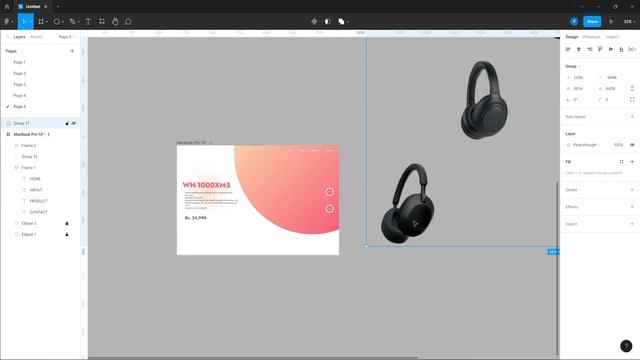Open the Group type dropdown
Viewport: 640px width, 360px height.
[x=573, y=66]
